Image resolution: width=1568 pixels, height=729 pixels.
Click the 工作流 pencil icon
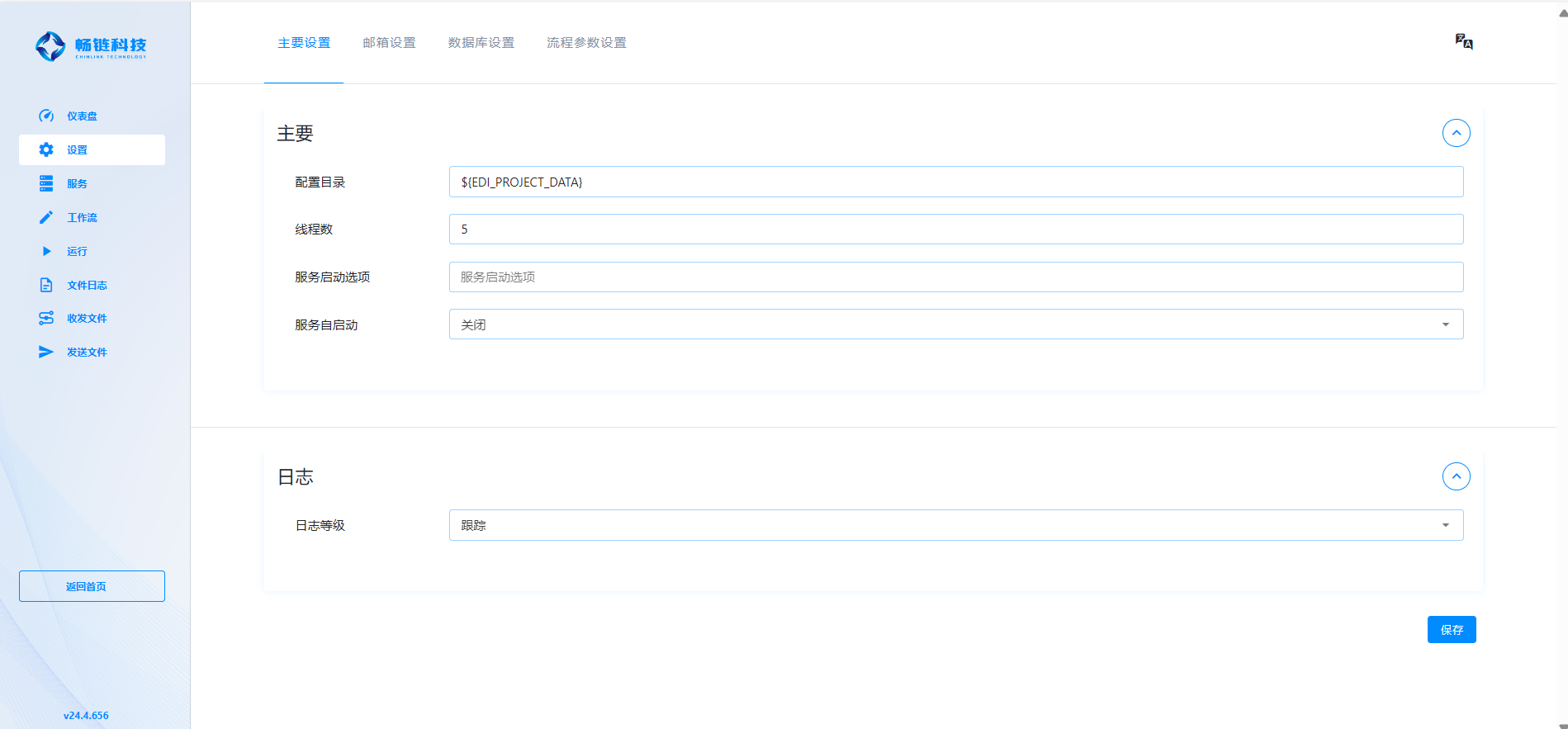[x=46, y=217]
